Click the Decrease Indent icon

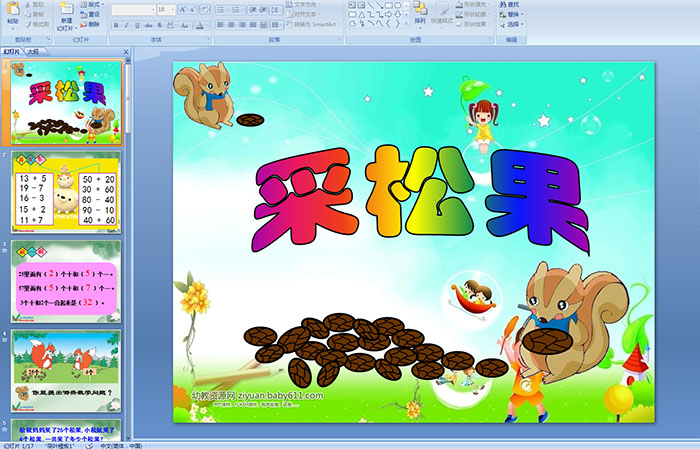(x=253, y=9)
